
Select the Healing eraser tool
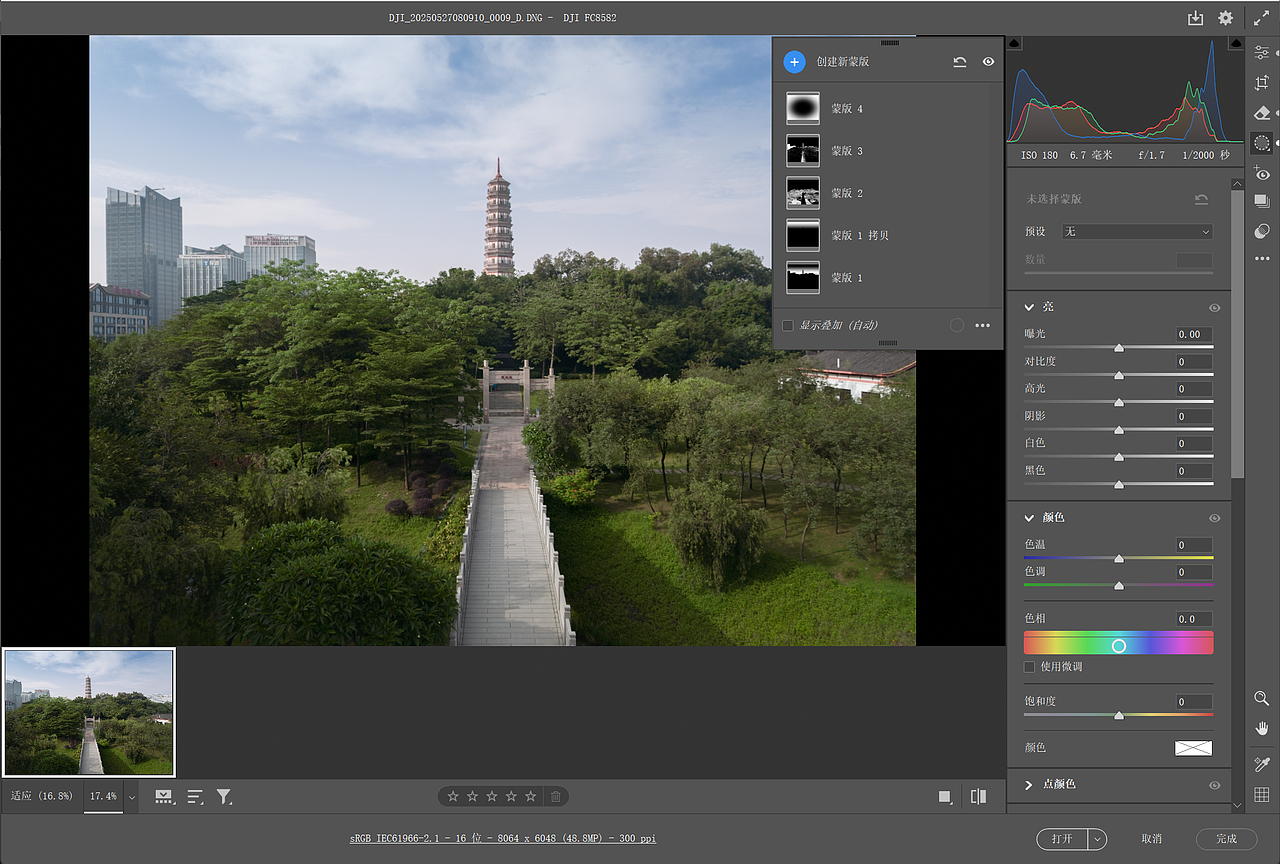(1262, 113)
